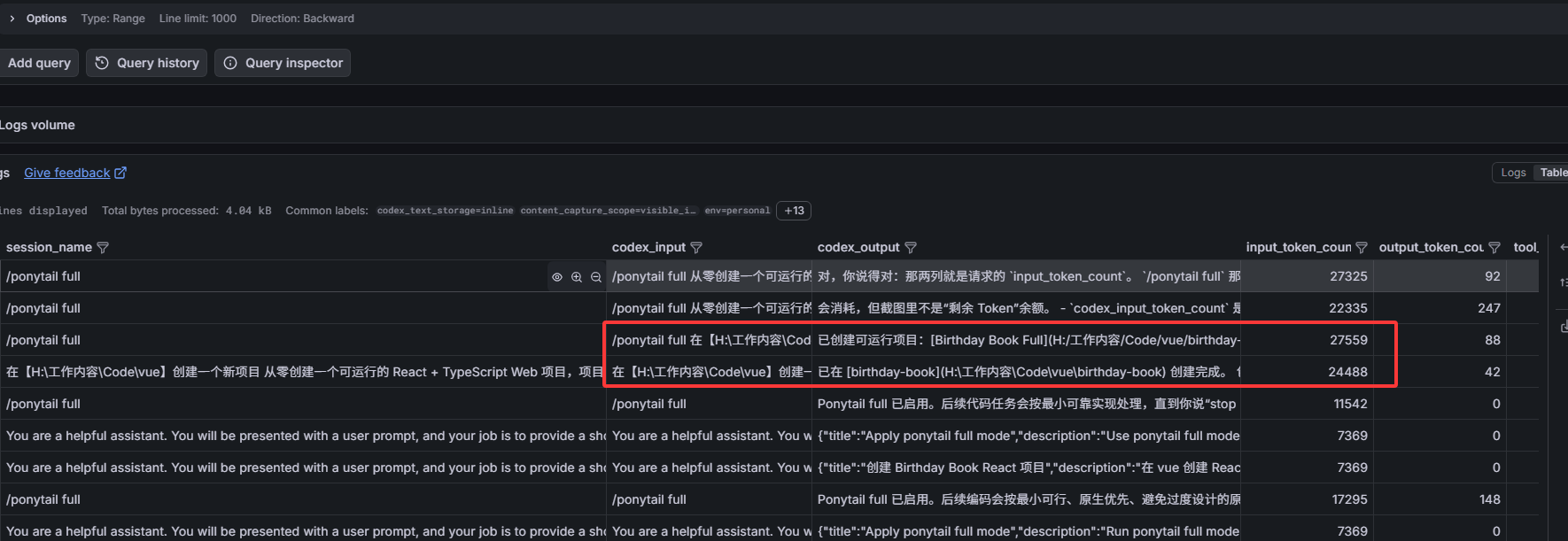Viewport: 1568px width, 541px height.
Task: Filter the session_name column
Action: pyautogui.click(x=103, y=248)
